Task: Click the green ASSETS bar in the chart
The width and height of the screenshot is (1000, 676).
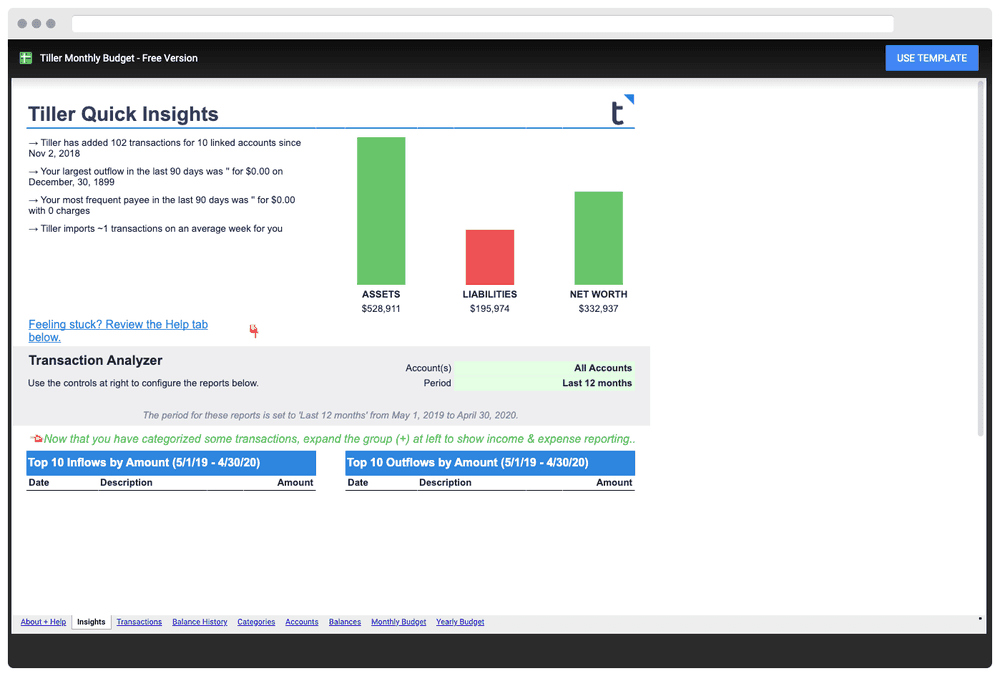Action: pyautogui.click(x=381, y=211)
